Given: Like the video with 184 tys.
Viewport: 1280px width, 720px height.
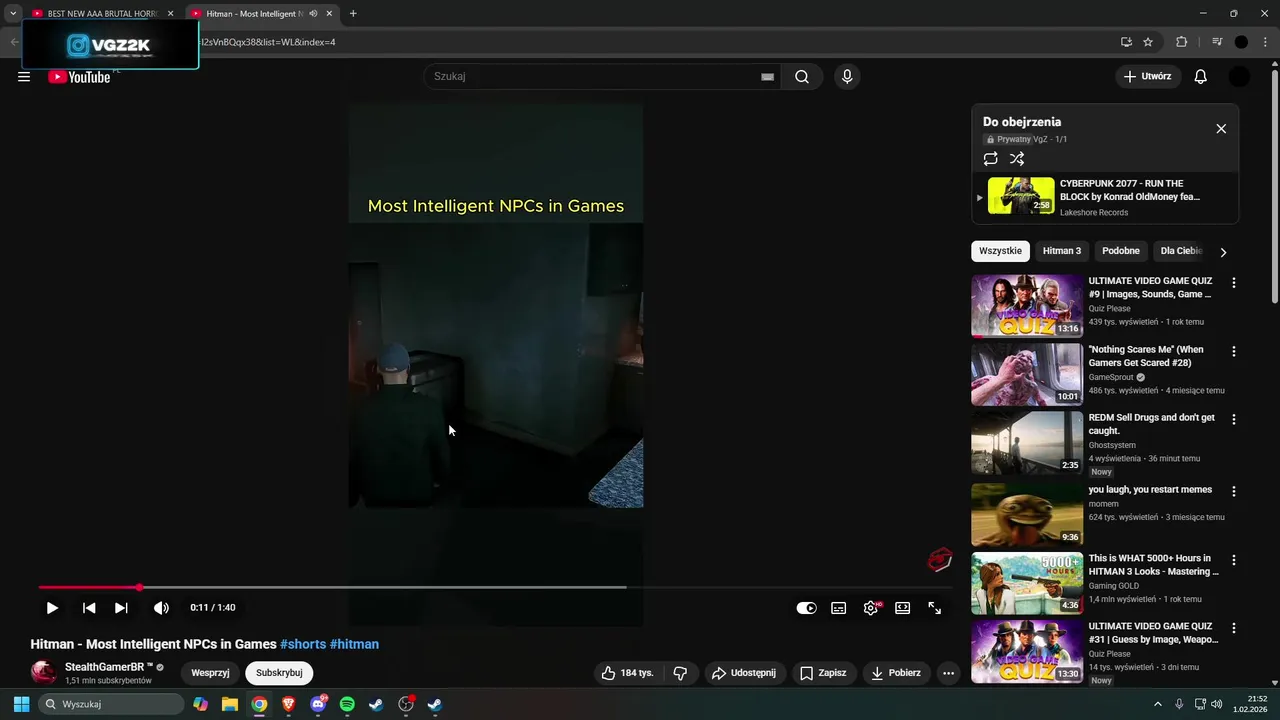Looking at the screenshot, I should (627, 673).
